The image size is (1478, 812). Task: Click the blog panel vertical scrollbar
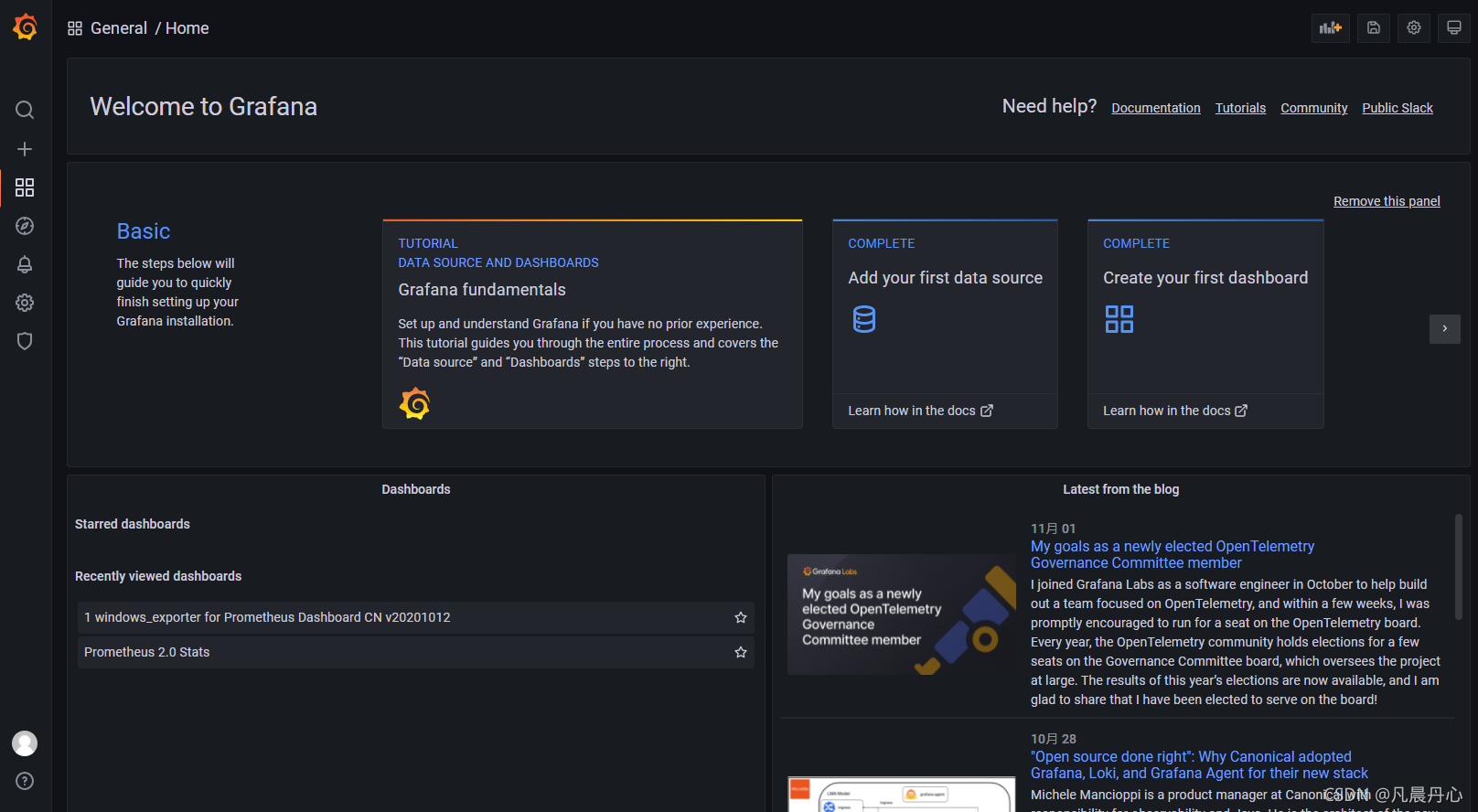(x=1459, y=567)
